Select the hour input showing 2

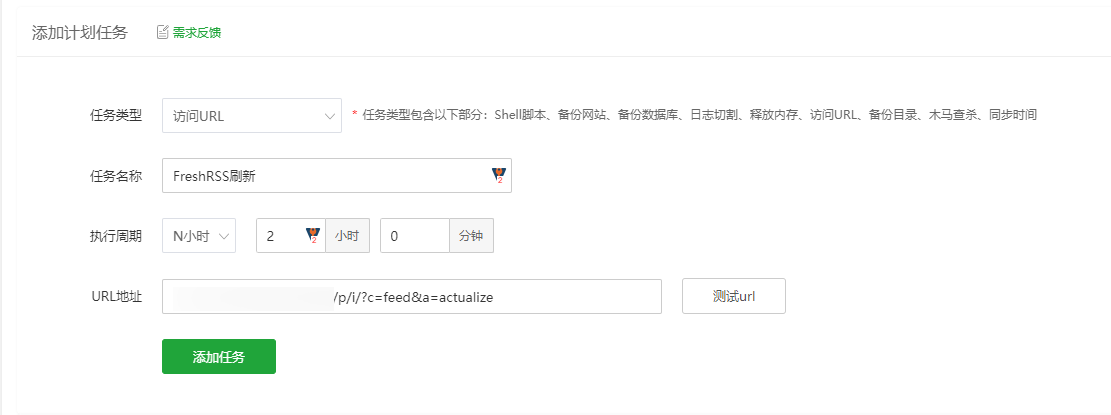pyautogui.click(x=291, y=236)
